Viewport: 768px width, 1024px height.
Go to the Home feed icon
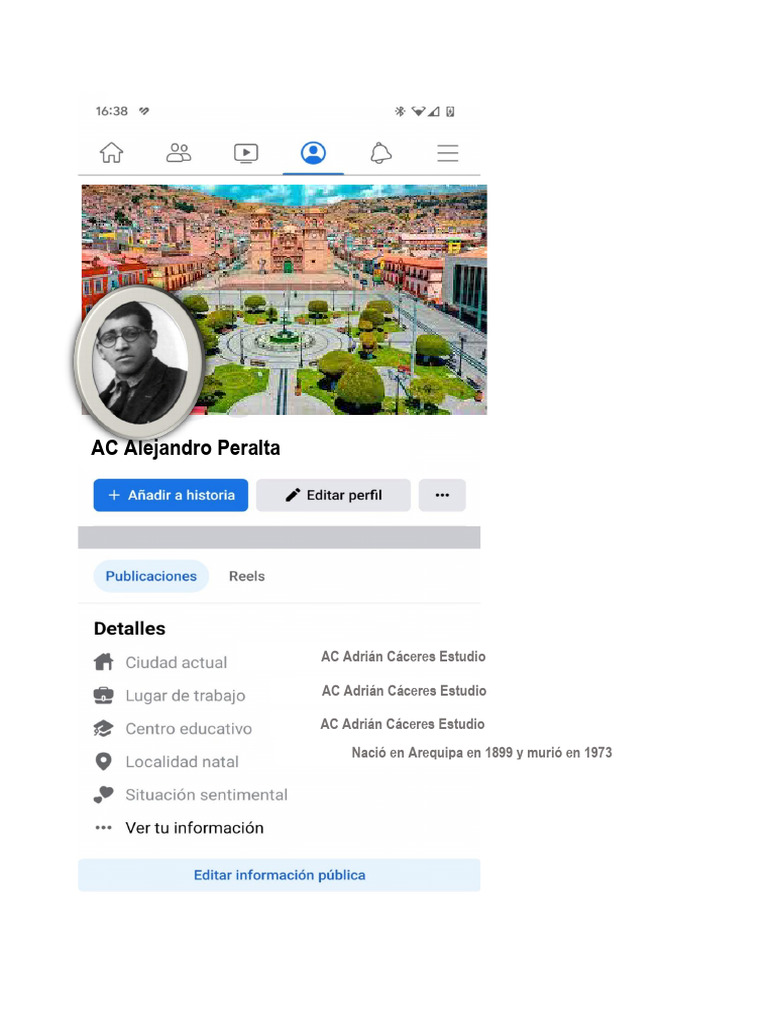112,153
